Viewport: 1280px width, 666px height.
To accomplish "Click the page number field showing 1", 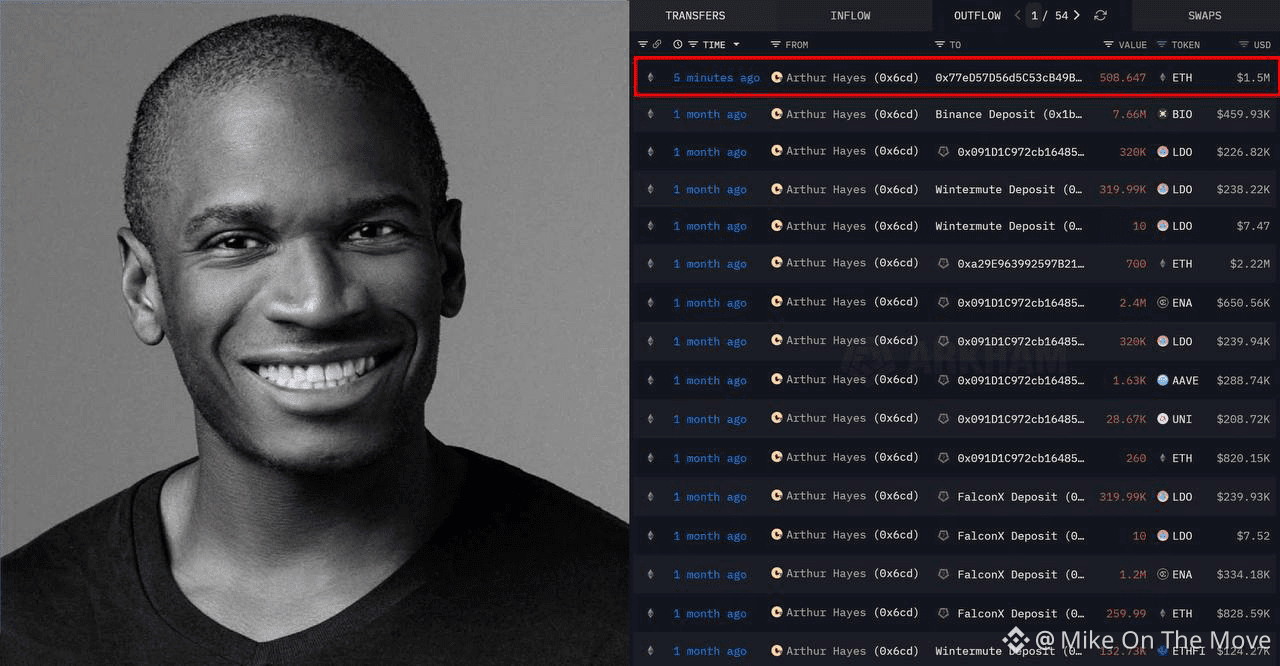I will click(1035, 15).
